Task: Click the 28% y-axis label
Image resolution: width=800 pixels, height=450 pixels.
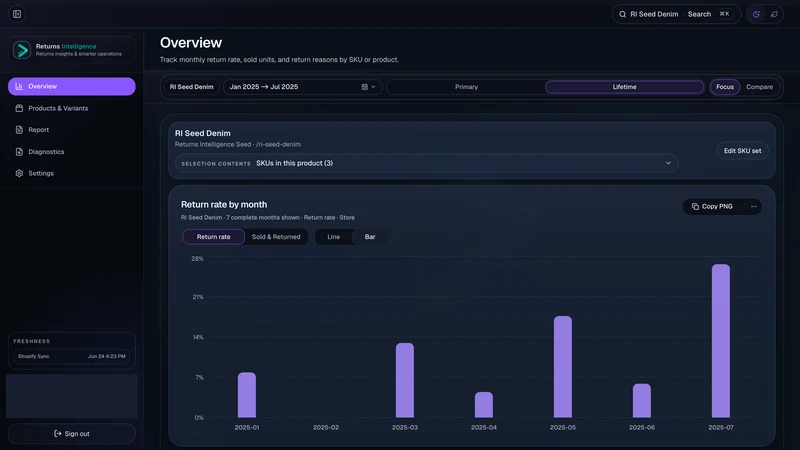Action: click(197, 259)
